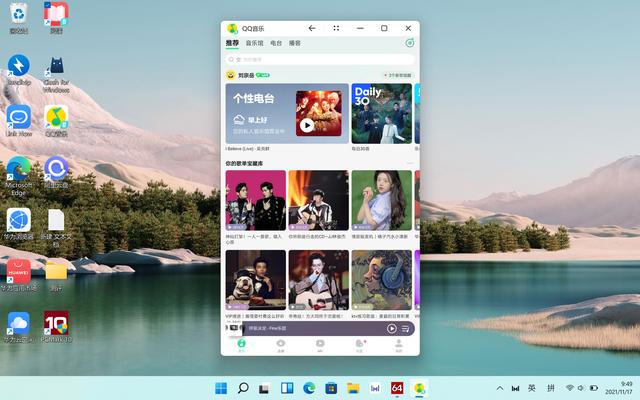Switch to the 播客 tab
Screen dimensions: 640x400
tap(295, 43)
